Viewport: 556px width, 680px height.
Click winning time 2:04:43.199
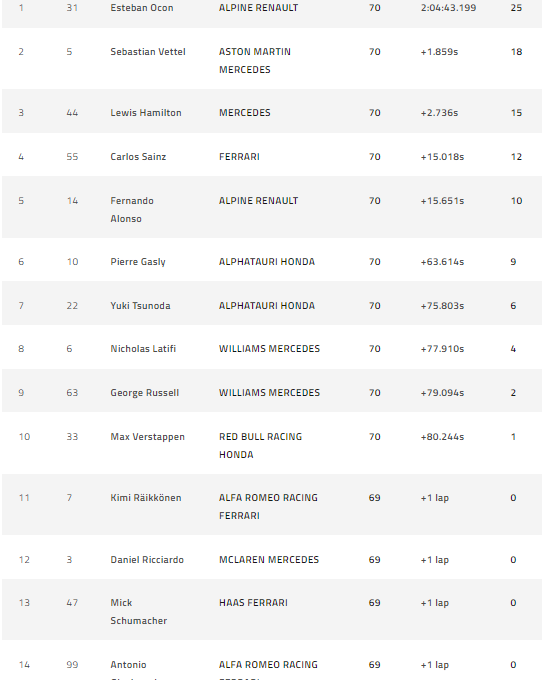448,8
